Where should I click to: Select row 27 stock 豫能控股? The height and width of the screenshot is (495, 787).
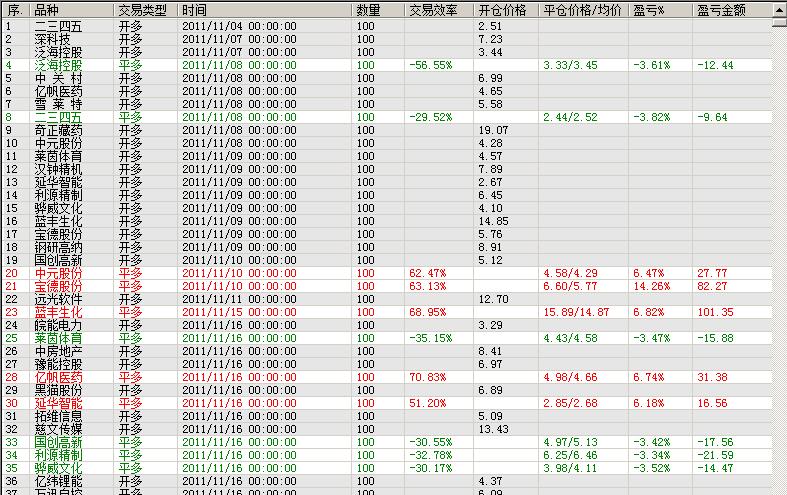click(58, 364)
